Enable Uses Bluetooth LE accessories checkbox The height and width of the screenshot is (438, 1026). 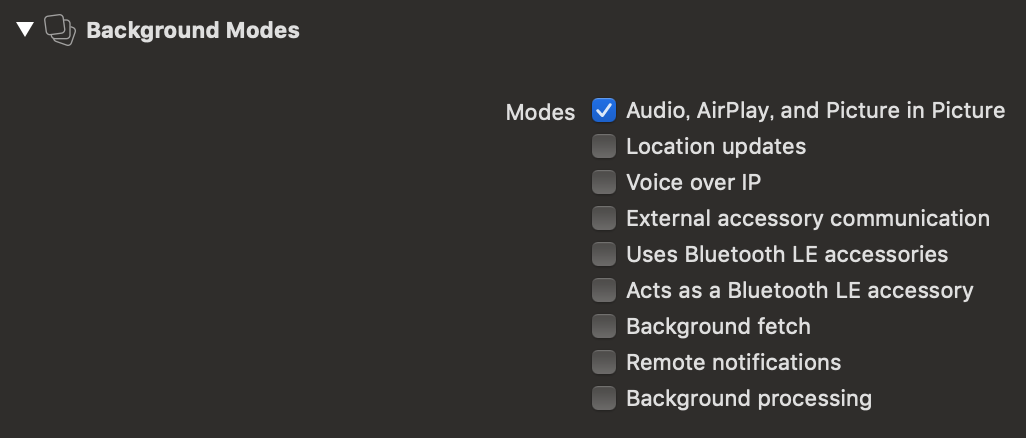tap(604, 254)
